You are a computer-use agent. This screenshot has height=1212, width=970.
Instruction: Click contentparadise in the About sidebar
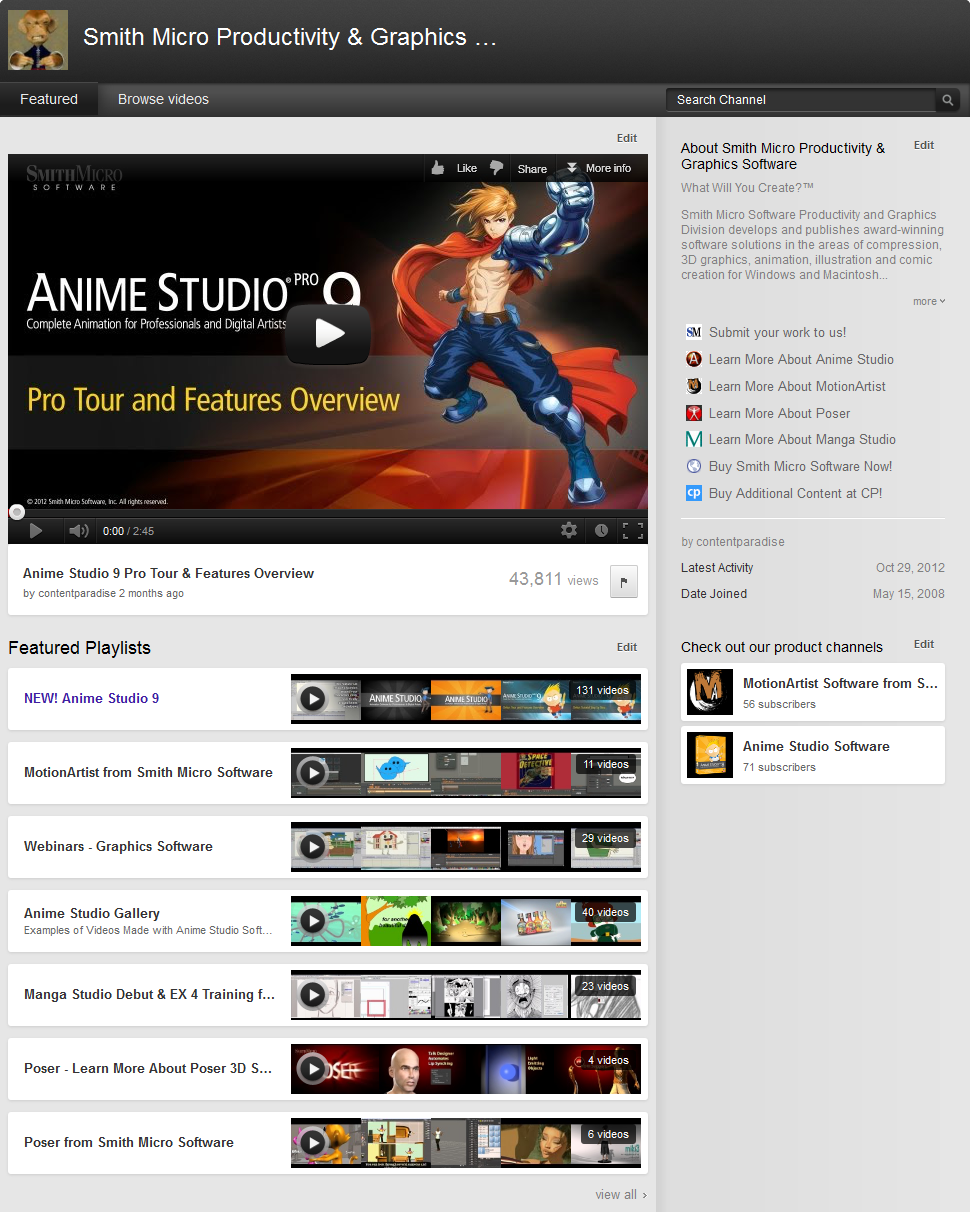(741, 541)
